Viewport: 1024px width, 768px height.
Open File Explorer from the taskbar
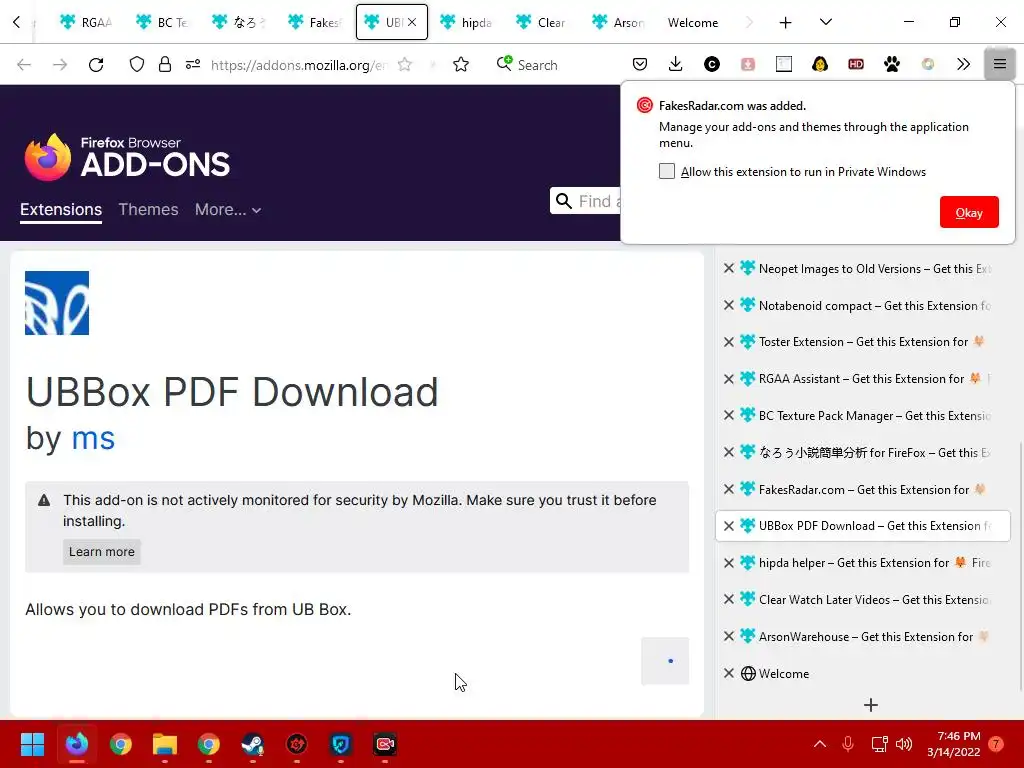(x=165, y=744)
